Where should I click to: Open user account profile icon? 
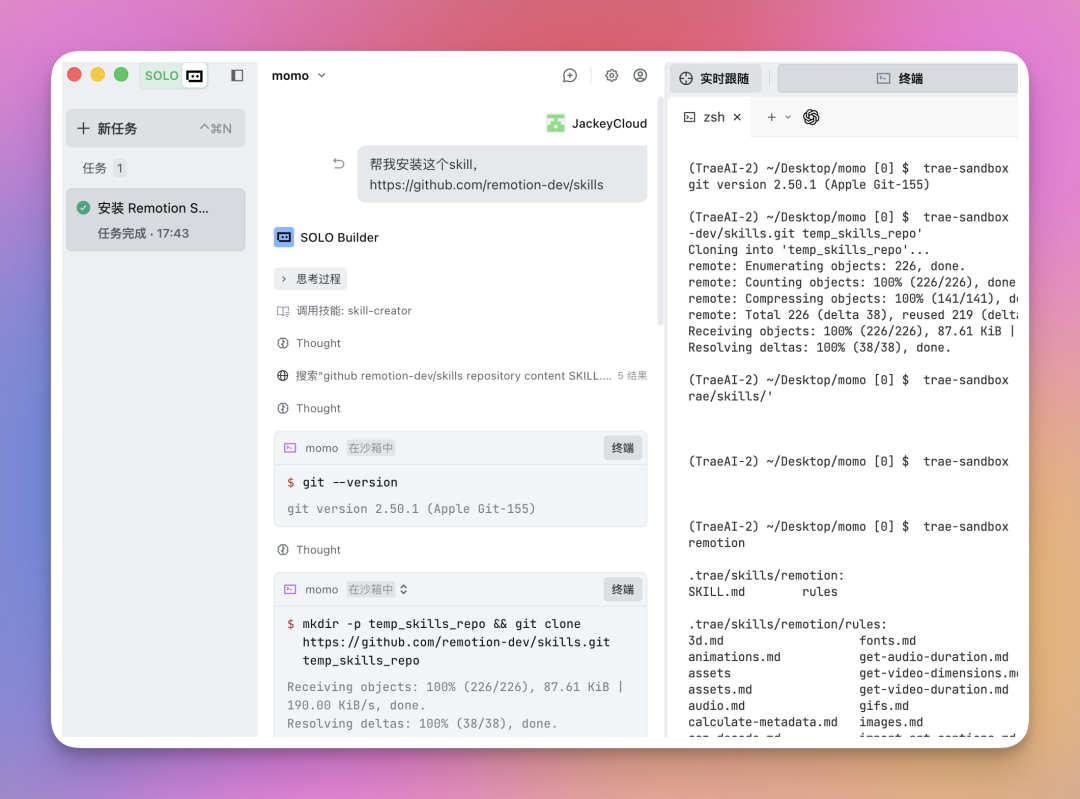640,76
